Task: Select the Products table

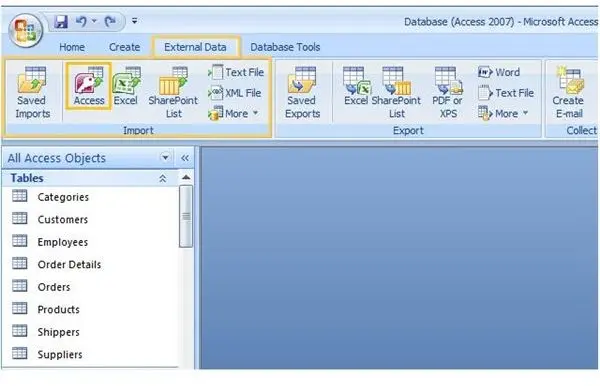Action: [91, 309]
